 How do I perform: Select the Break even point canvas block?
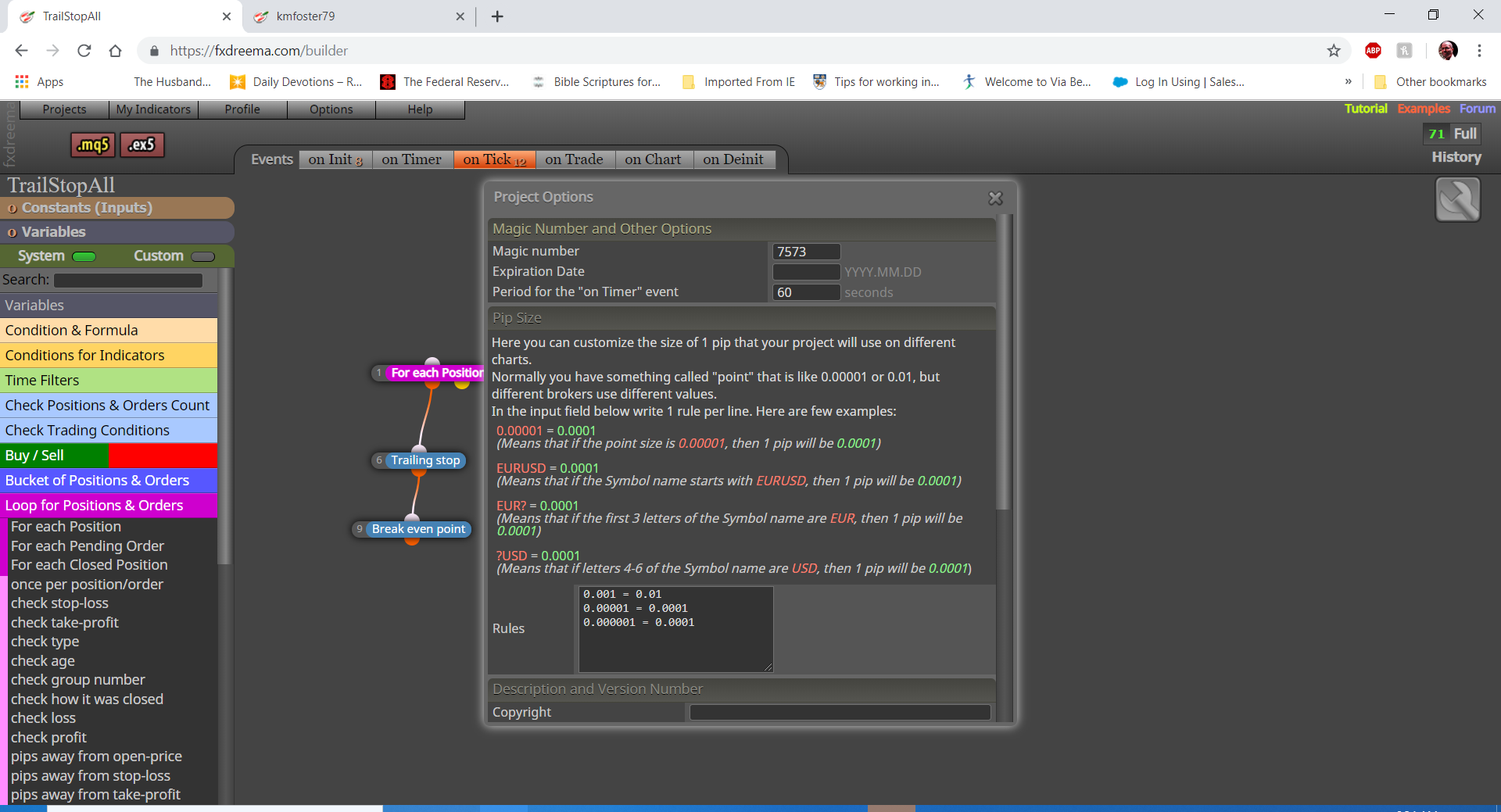412,530
